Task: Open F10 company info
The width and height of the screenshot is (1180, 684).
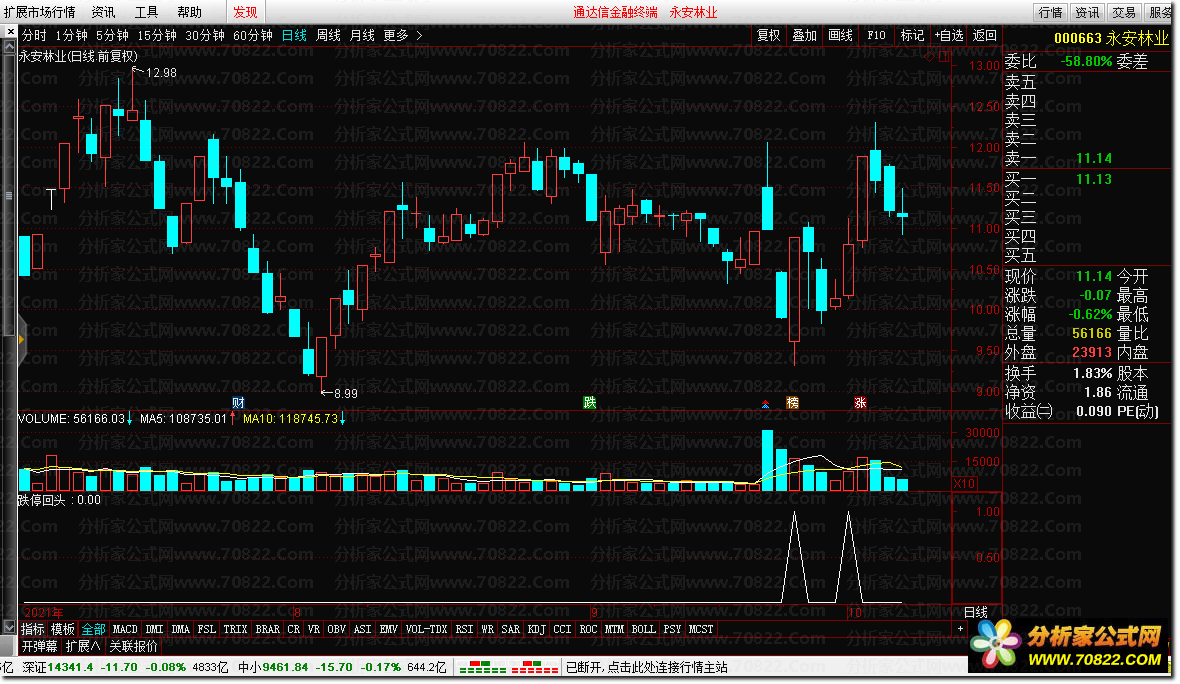Action: click(876, 35)
